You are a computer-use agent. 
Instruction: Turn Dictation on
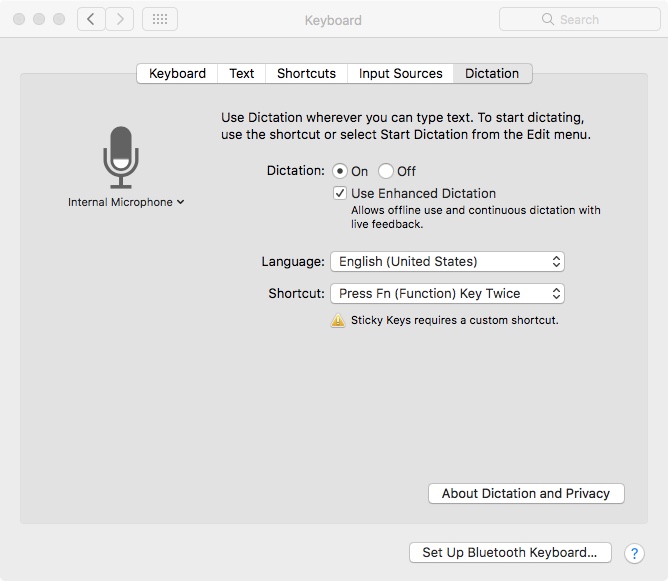point(340,171)
